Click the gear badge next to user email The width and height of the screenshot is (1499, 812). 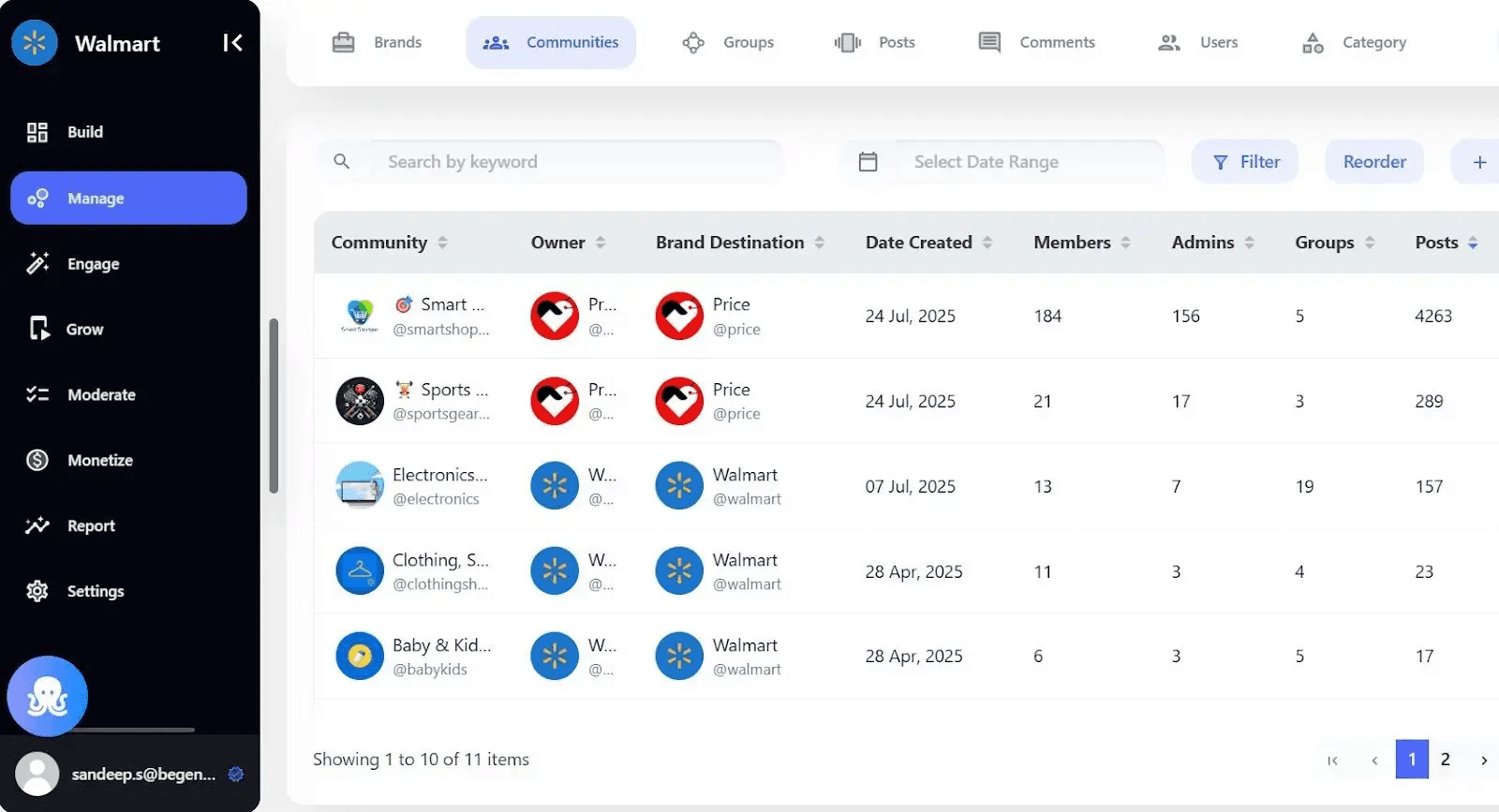(x=236, y=774)
